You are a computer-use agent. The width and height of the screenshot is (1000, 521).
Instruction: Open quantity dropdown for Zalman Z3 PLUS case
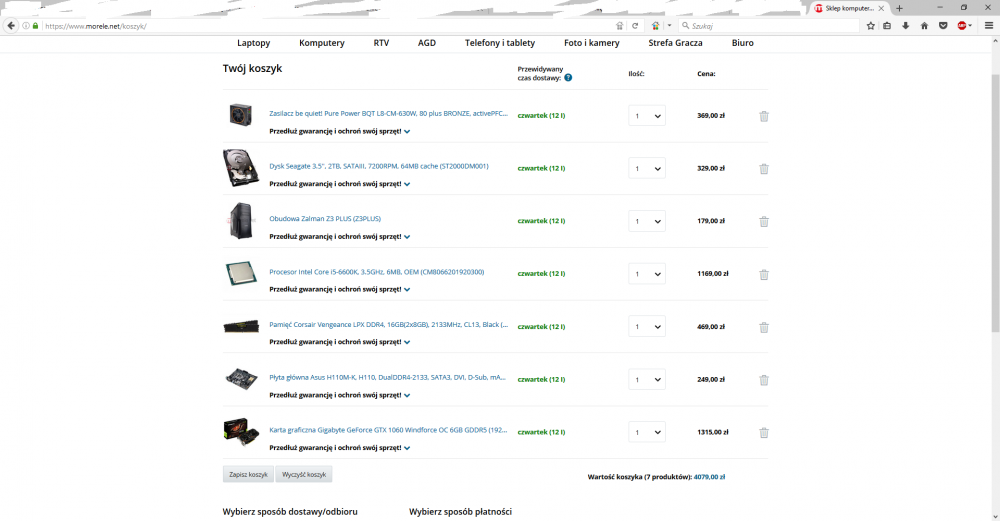(647, 221)
